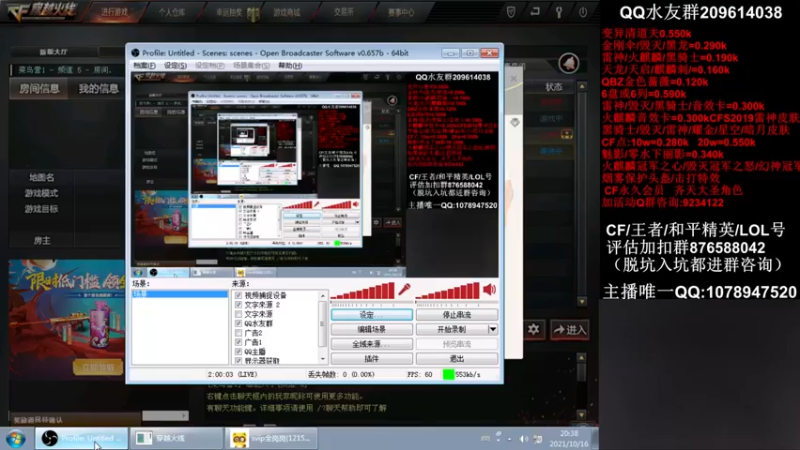The height and width of the screenshot is (450, 800).
Task: Click the yellow claim button on promo banner
Action: coord(98,367)
